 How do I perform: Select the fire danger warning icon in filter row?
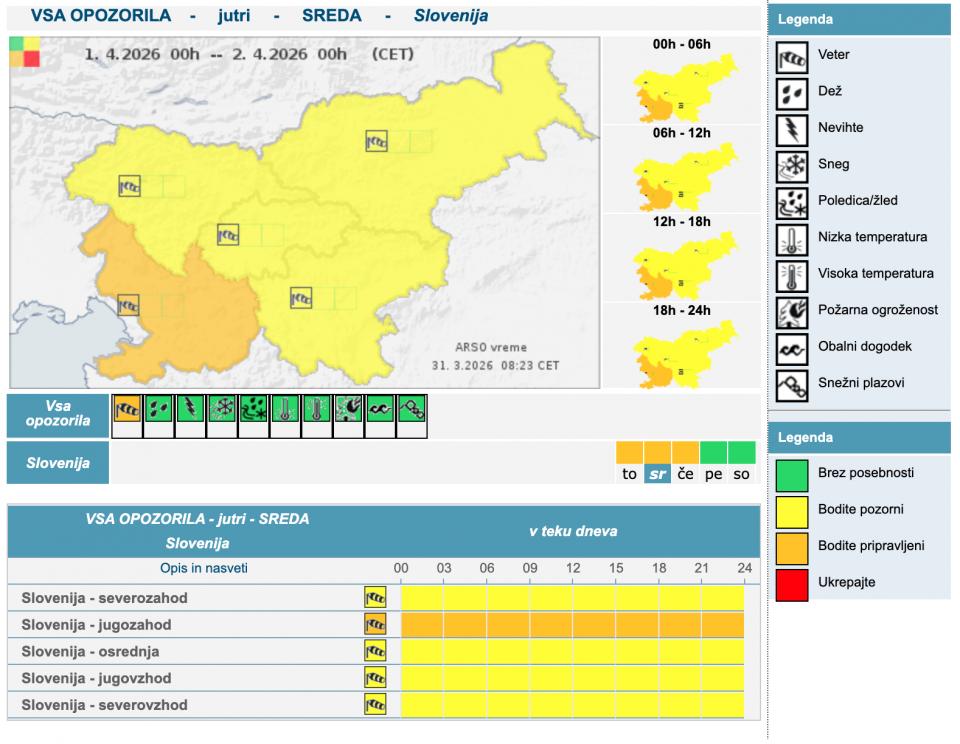[349, 408]
